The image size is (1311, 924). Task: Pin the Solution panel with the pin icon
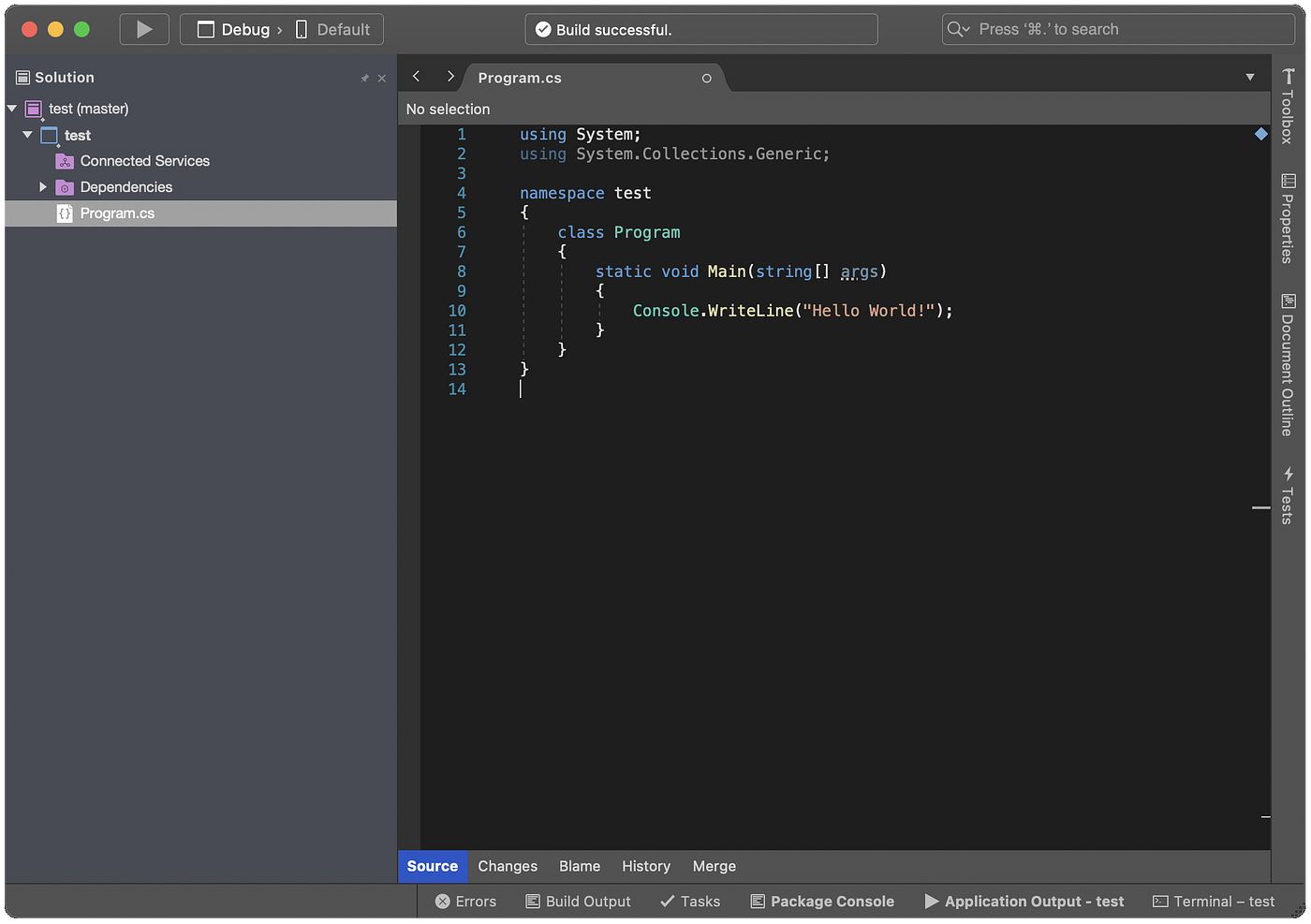364,79
